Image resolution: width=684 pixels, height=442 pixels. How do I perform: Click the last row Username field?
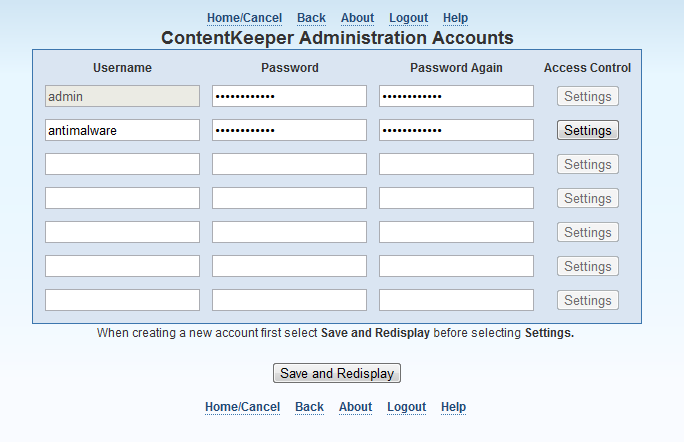(x=122, y=300)
